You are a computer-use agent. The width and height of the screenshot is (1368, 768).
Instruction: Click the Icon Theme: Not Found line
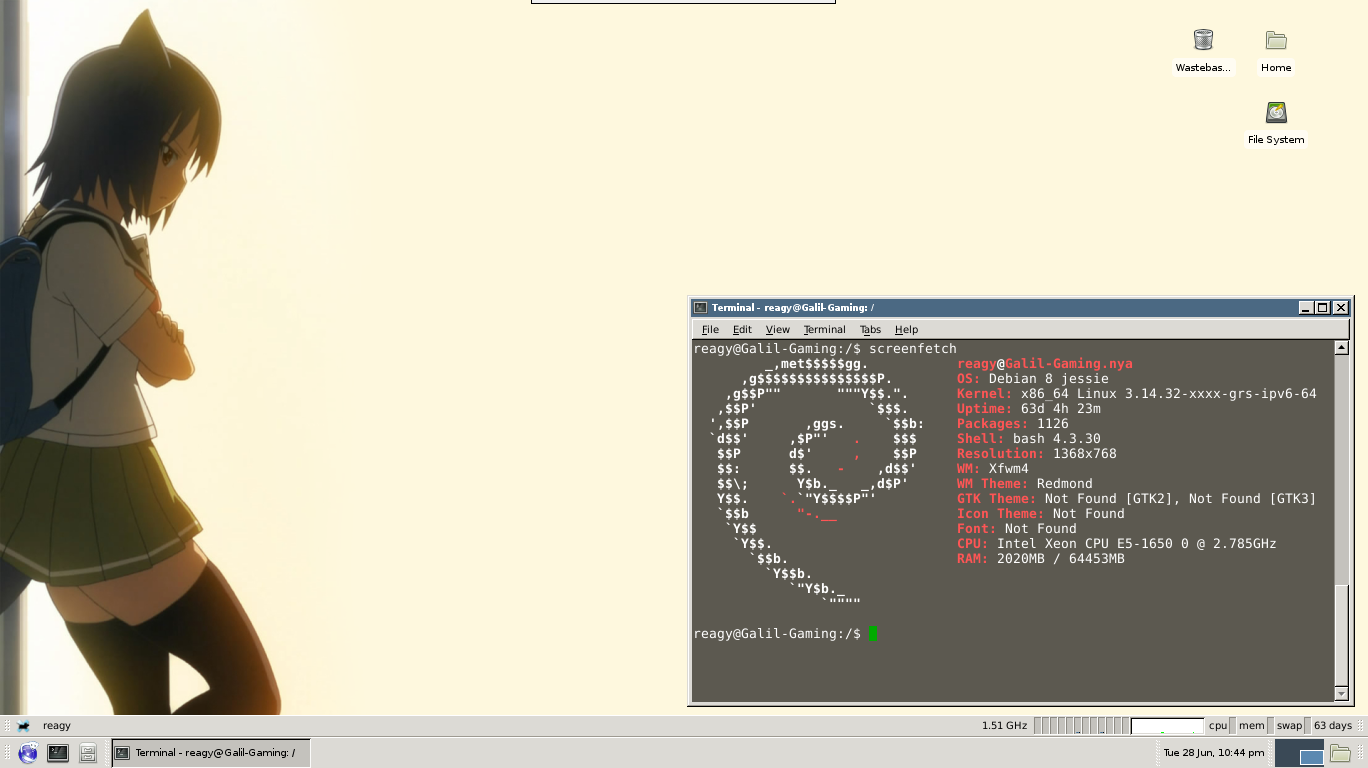1041,514
